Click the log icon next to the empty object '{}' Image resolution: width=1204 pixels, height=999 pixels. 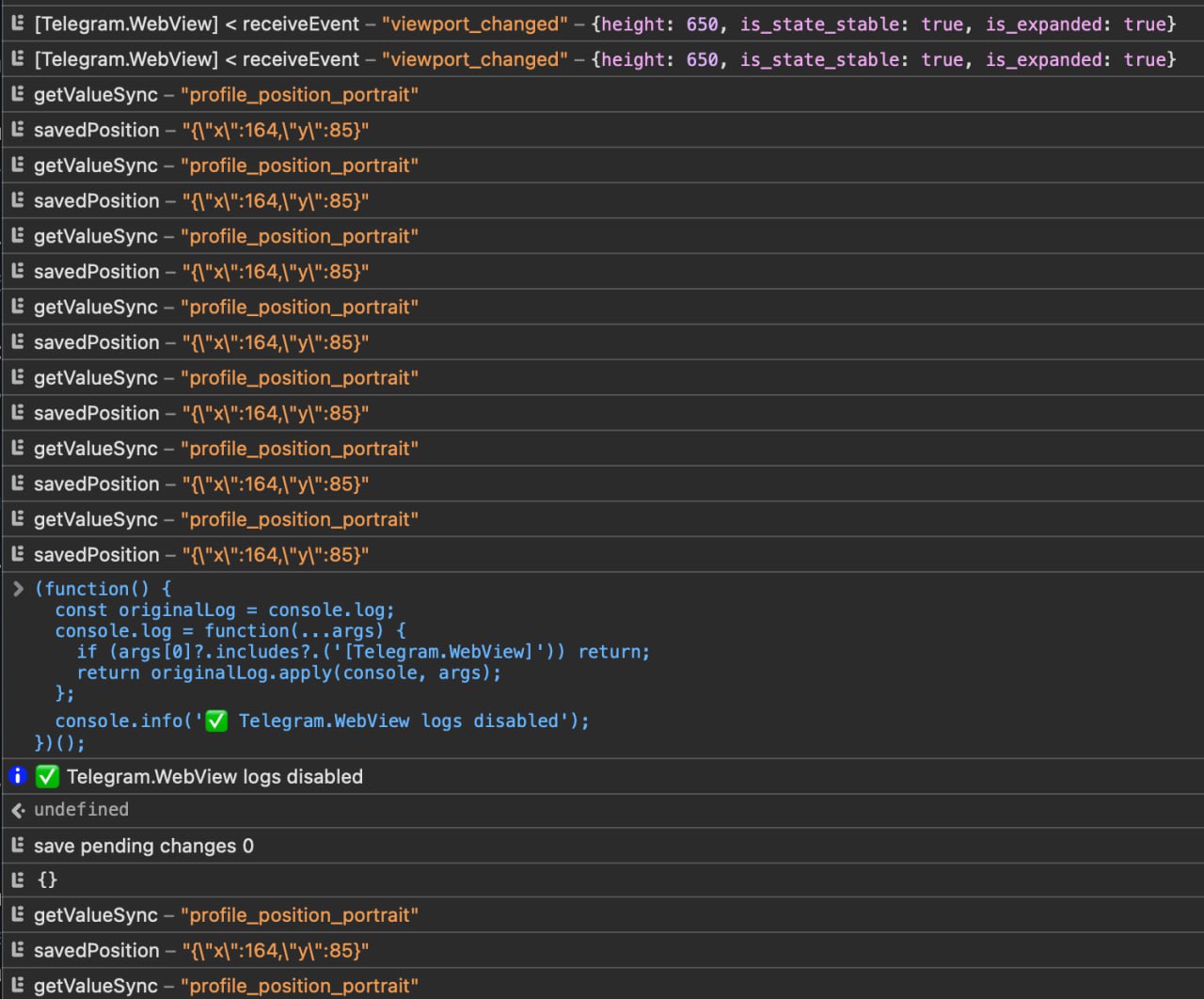tap(16, 879)
